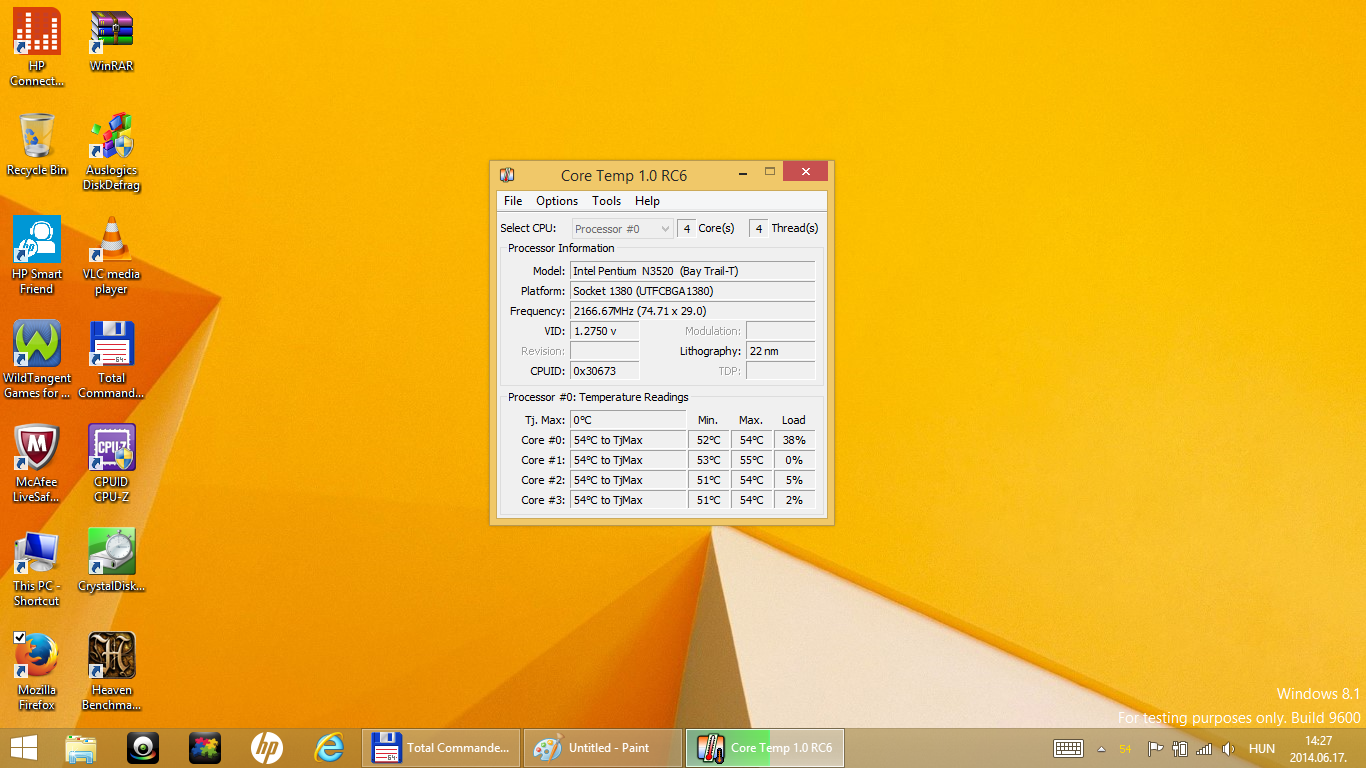Click the volume speaker tray icon
This screenshot has height=768, width=1366.
[x=1229, y=748]
